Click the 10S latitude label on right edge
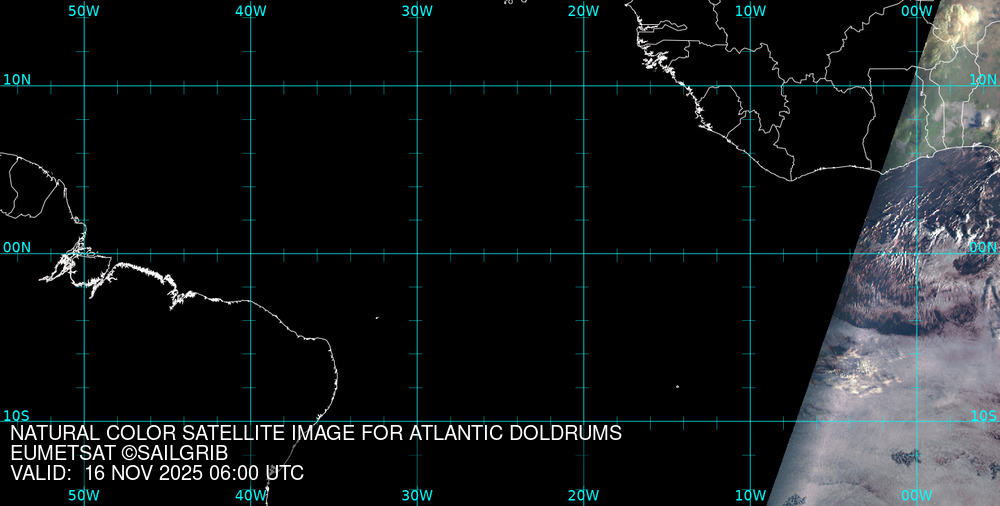The image size is (1000, 506). click(983, 415)
